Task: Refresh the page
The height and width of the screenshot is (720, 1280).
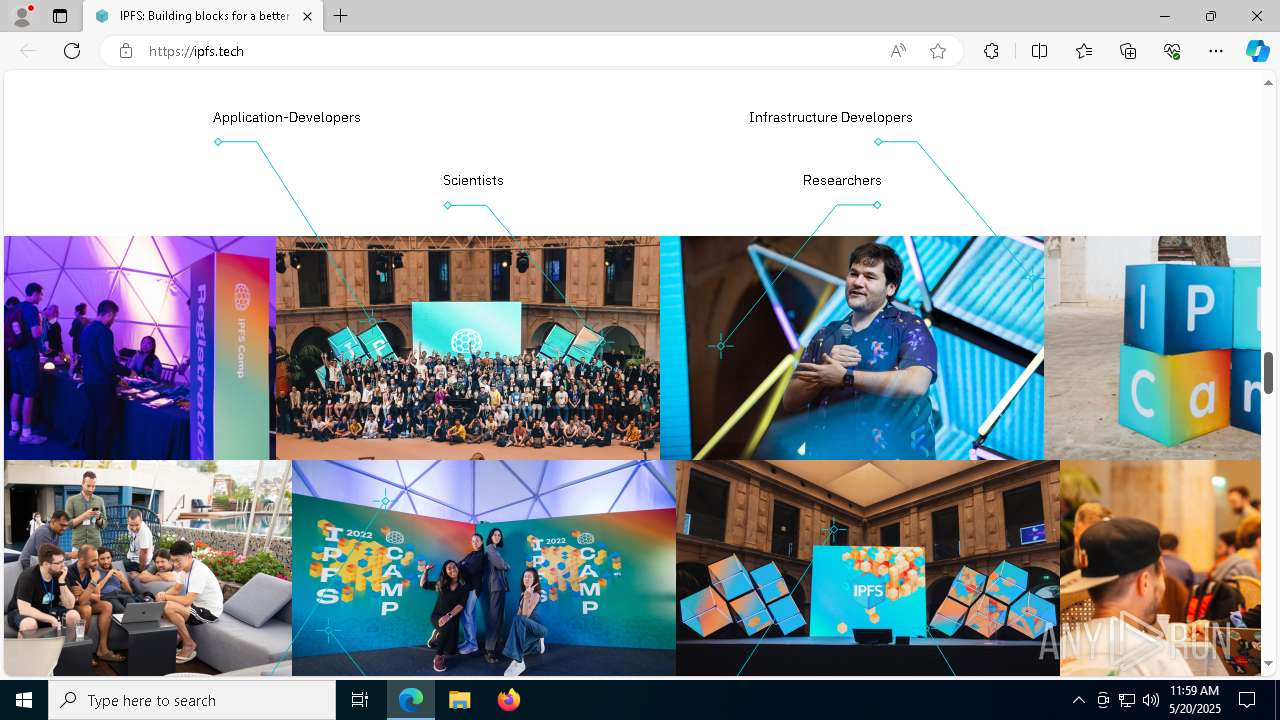Action: point(72,51)
